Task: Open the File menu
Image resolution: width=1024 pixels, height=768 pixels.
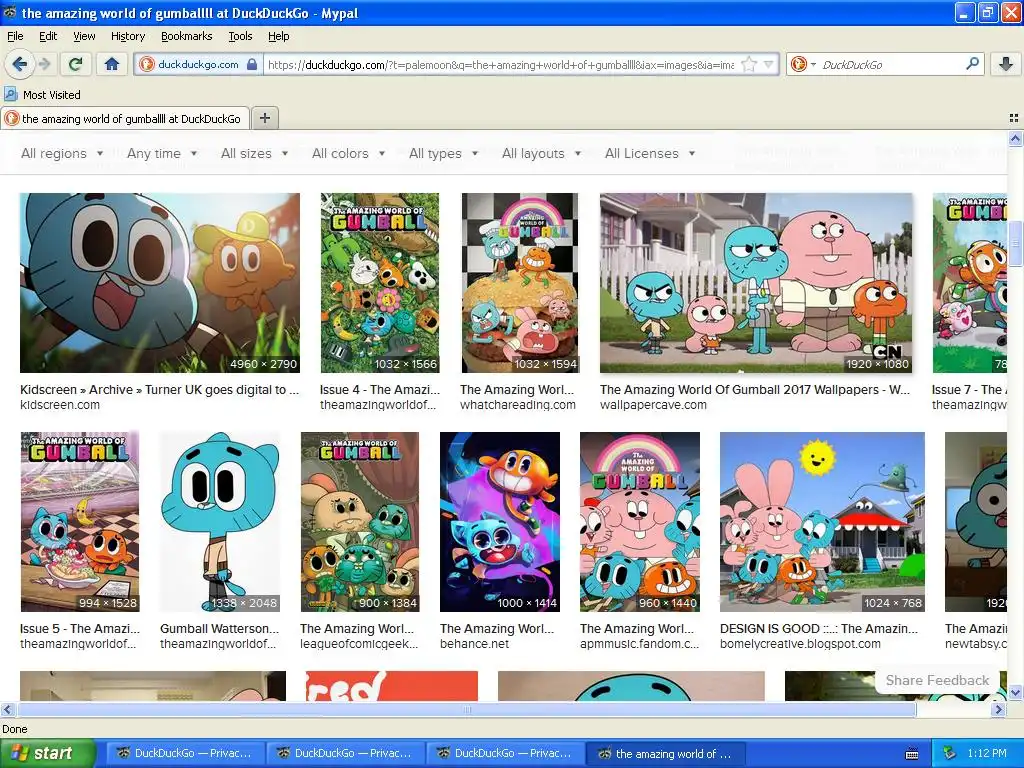Action: pyautogui.click(x=15, y=36)
